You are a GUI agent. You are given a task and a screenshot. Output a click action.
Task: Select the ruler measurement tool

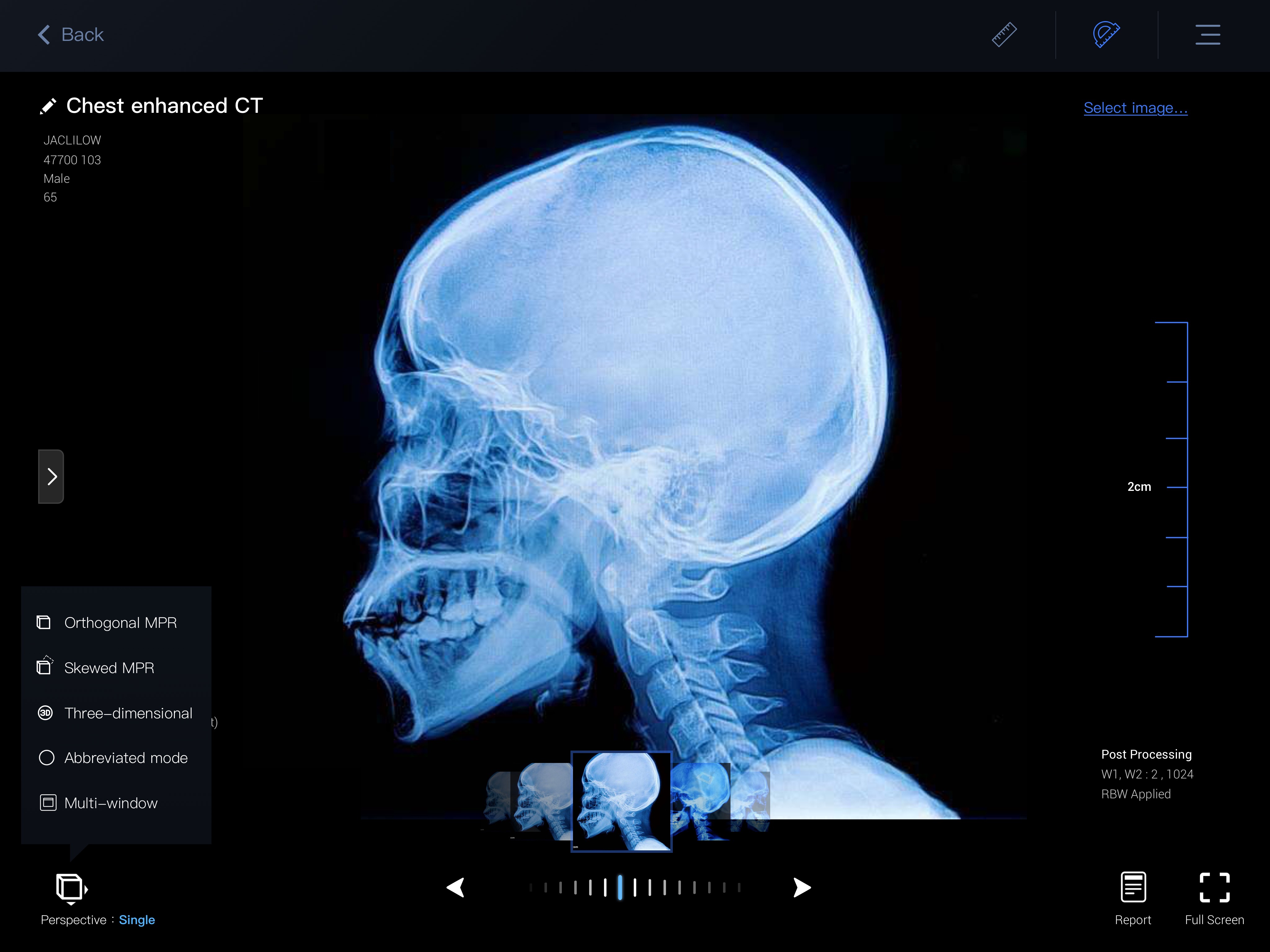1004,35
